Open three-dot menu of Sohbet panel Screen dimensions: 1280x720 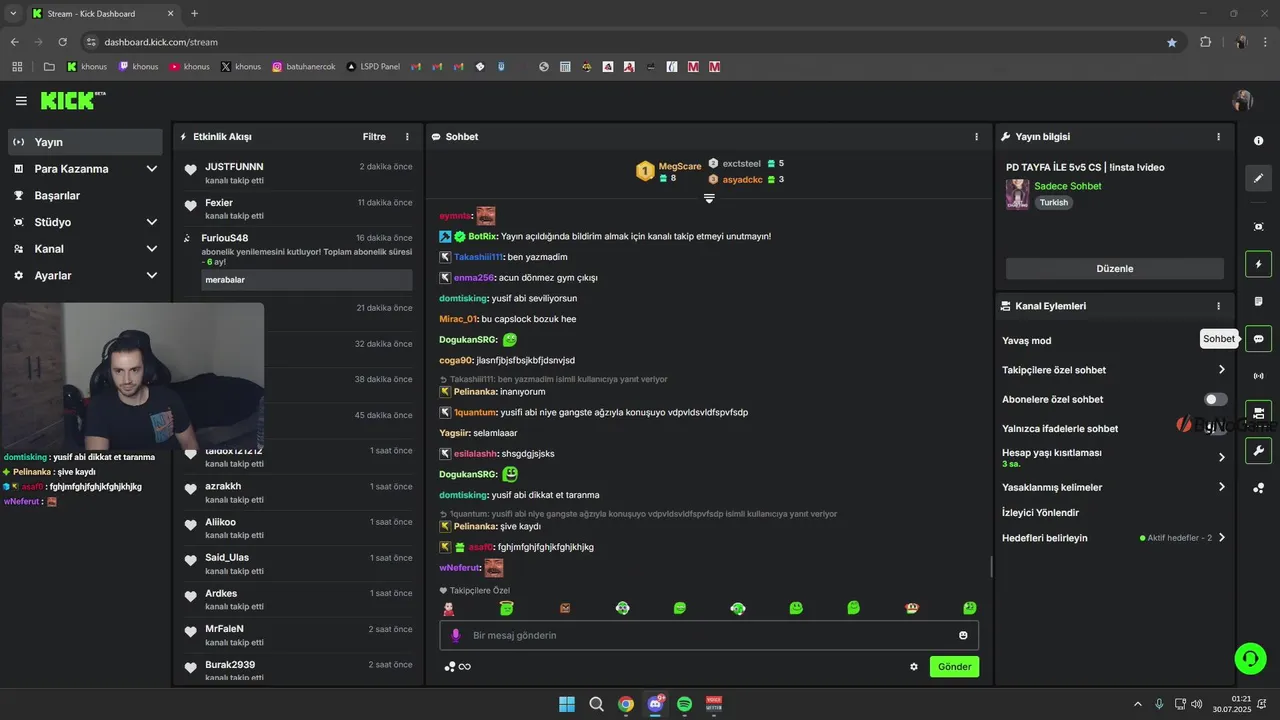[x=977, y=137]
